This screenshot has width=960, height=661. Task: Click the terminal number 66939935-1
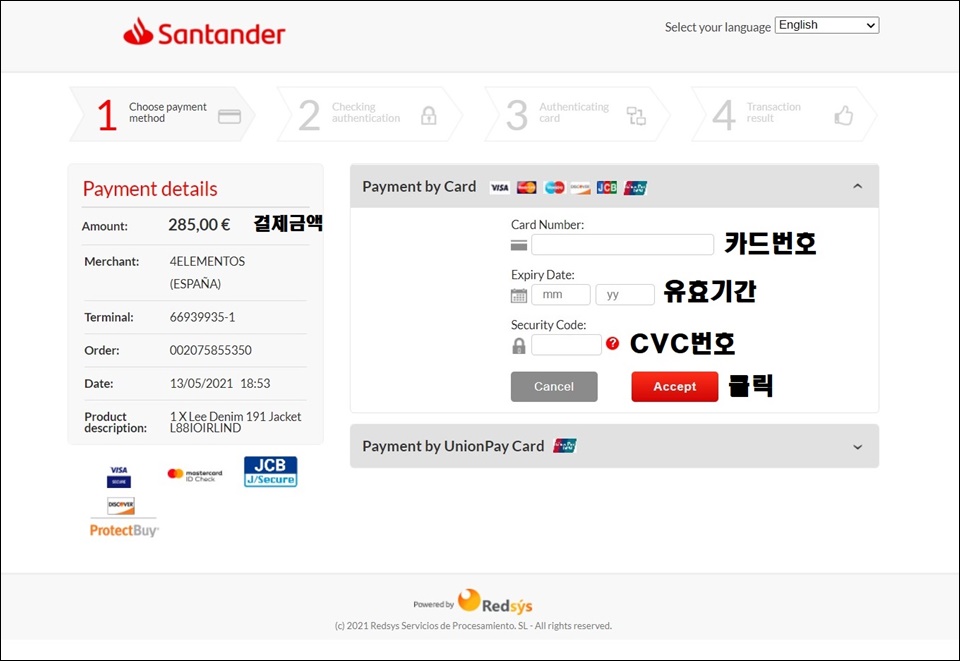202,317
